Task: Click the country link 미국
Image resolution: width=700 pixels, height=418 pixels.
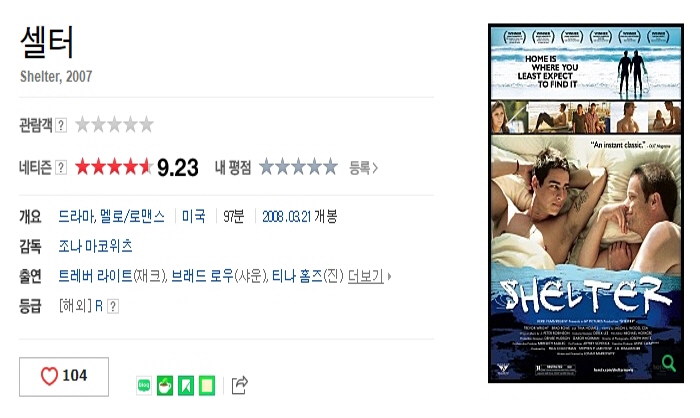Action: click(x=194, y=217)
